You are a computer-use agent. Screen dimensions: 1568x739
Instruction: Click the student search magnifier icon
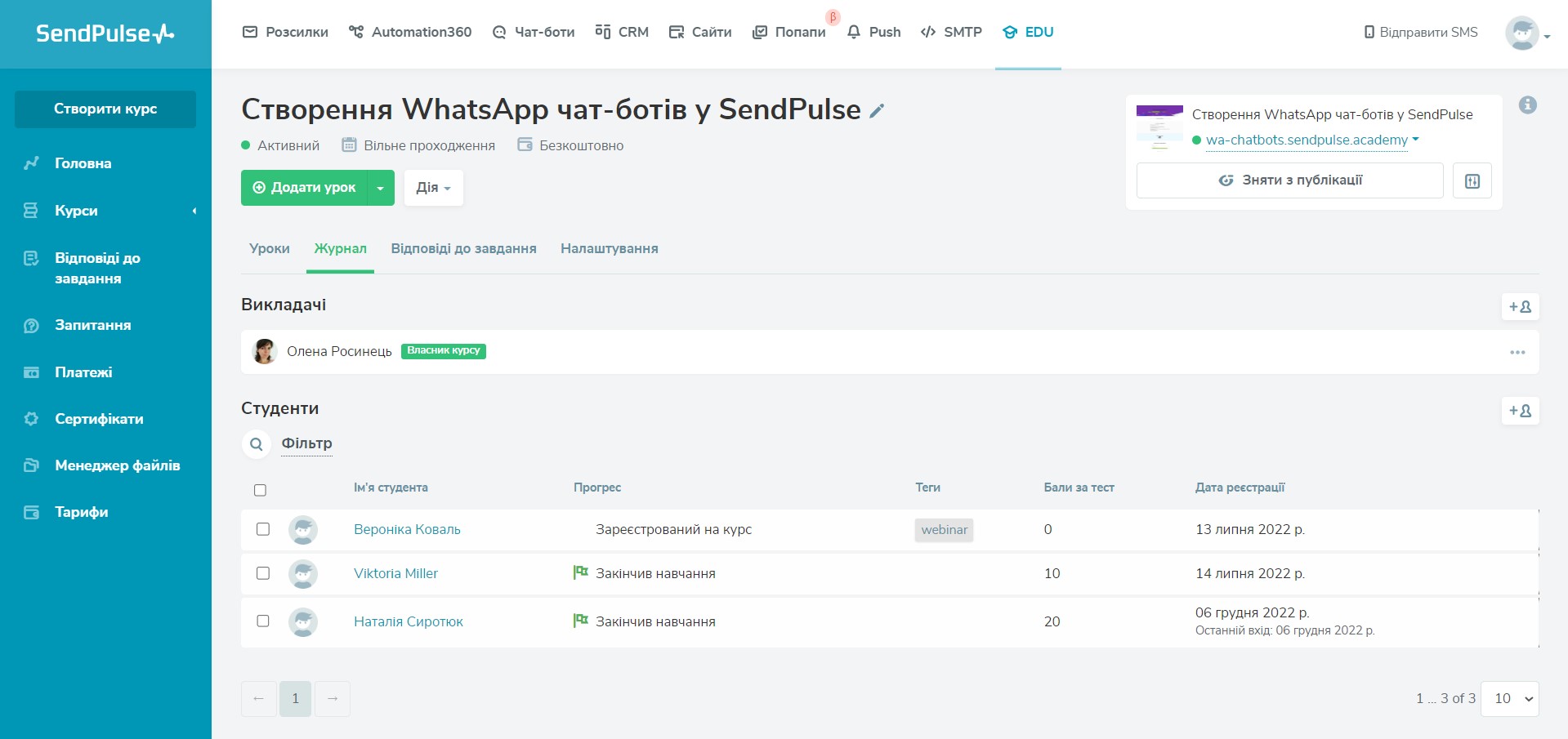click(x=257, y=444)
